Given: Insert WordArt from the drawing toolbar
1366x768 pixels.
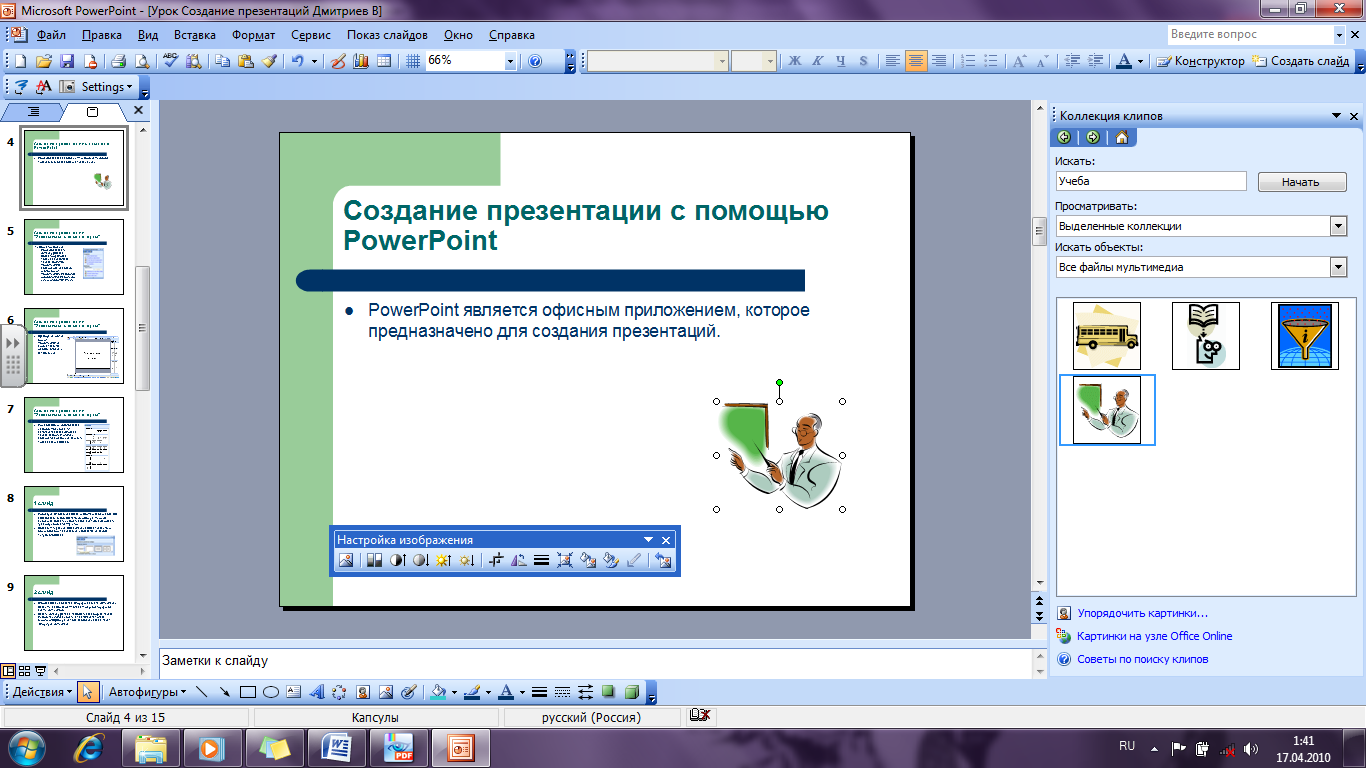Looking at the screenshot, I should pyautogui.click(x=317, y=692).
